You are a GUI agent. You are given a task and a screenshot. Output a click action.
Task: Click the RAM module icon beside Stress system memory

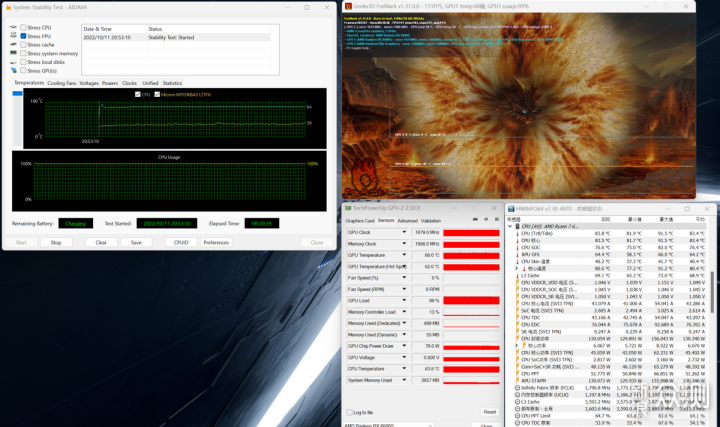tap(14, 53)
